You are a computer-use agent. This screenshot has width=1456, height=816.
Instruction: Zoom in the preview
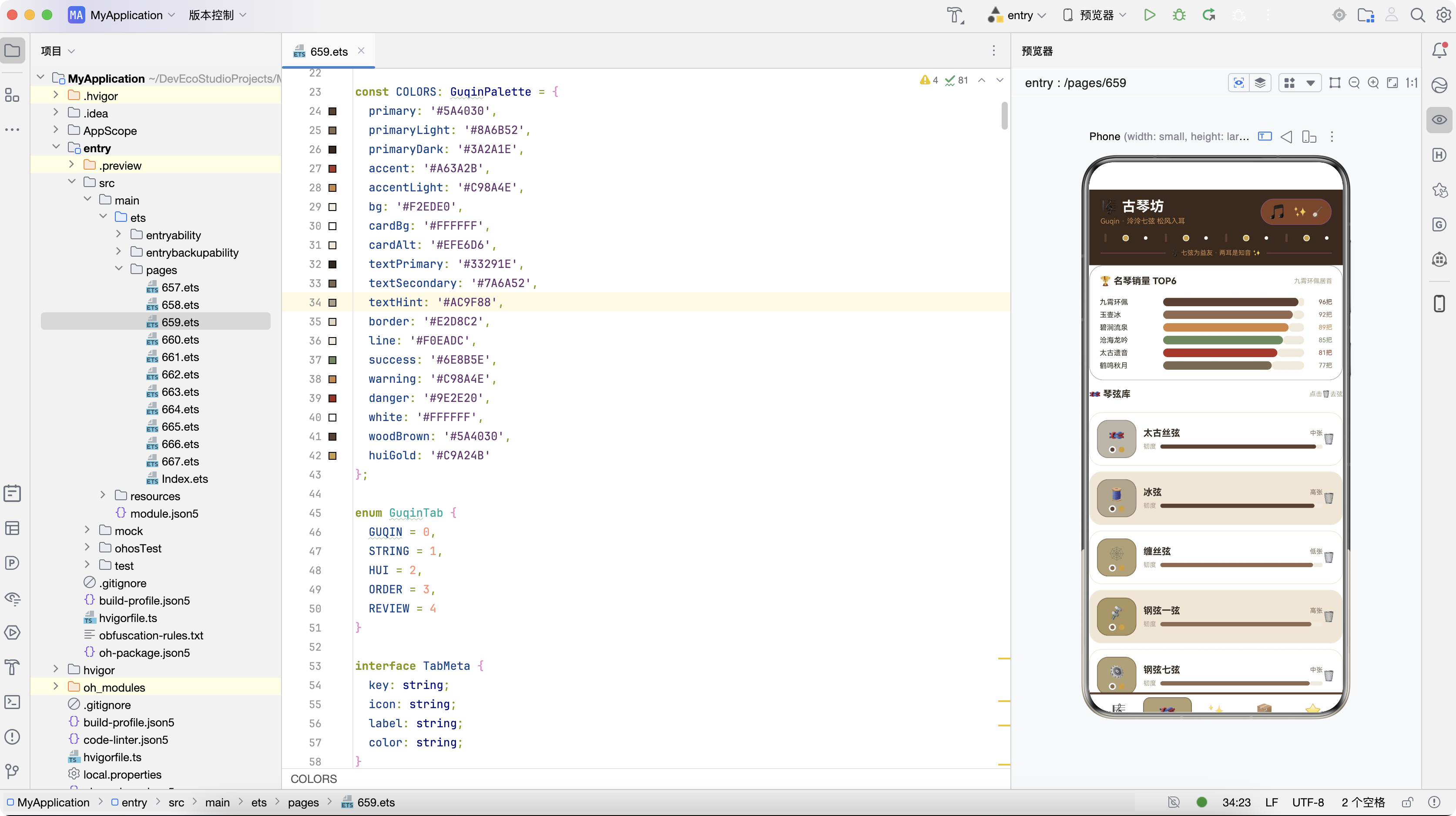click(1373, 83)
